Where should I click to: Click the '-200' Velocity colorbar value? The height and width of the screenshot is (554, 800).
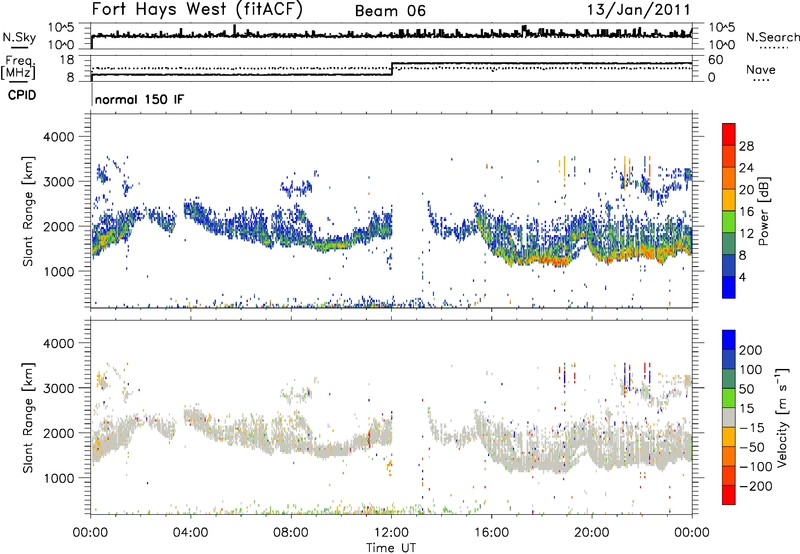756,486
